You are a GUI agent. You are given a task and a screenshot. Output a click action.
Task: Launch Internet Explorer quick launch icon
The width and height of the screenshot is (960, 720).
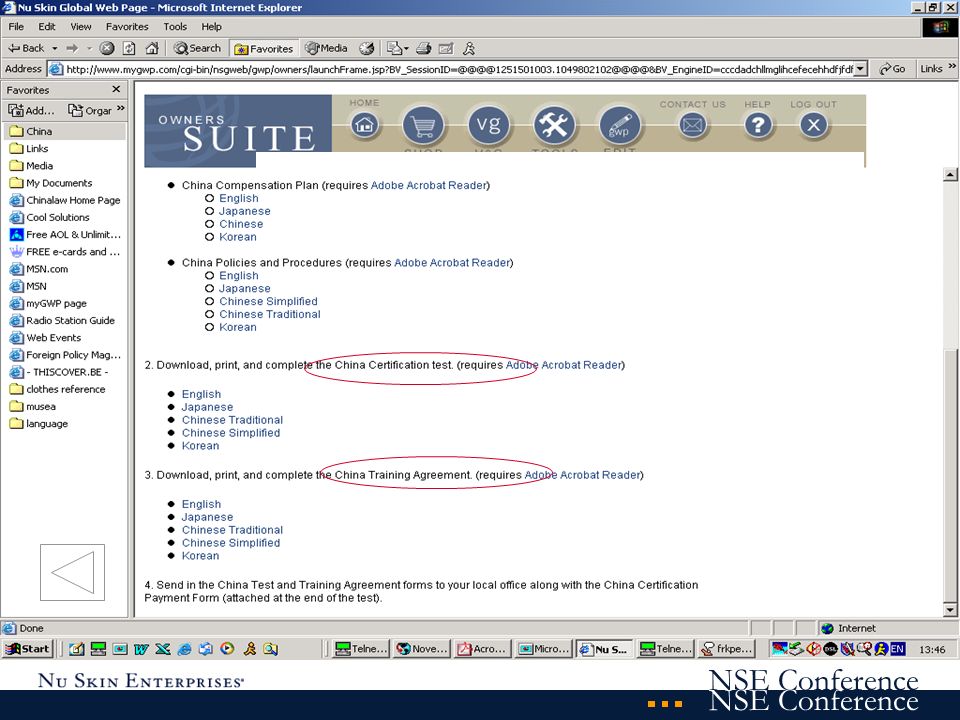coord(184,649)
